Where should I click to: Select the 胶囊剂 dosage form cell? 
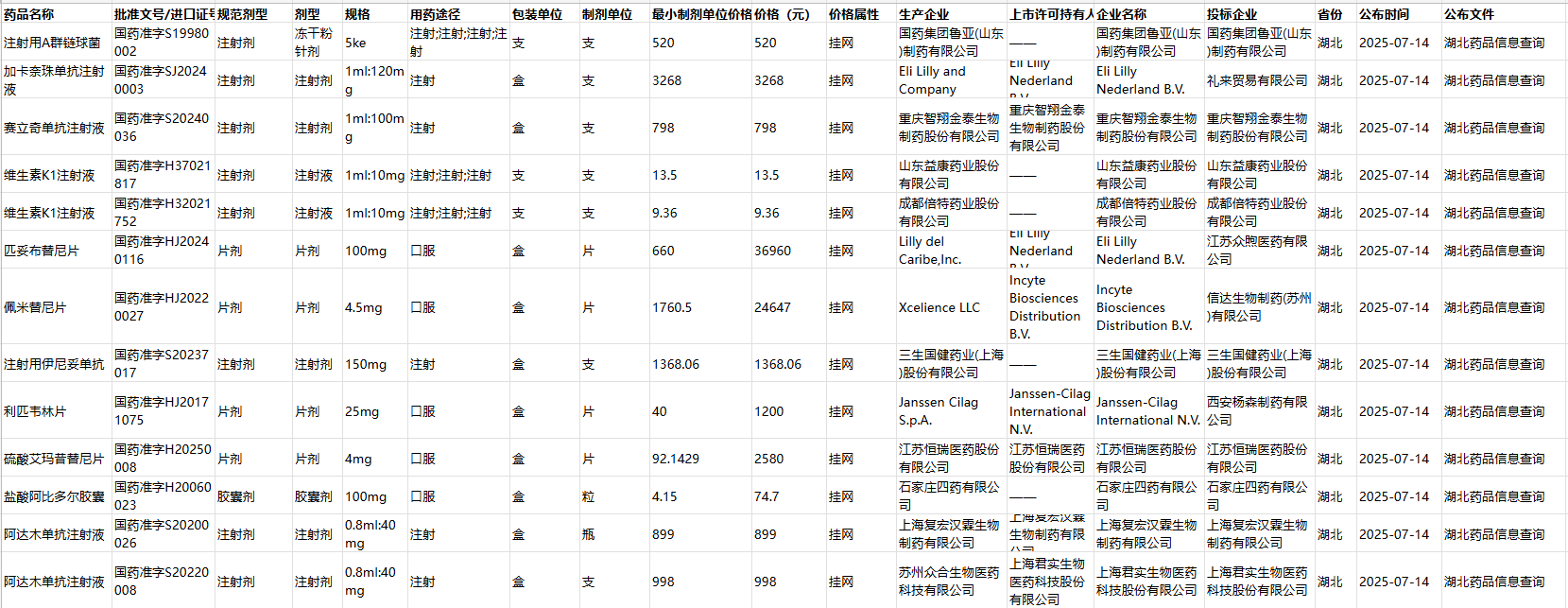coord(317,496)
